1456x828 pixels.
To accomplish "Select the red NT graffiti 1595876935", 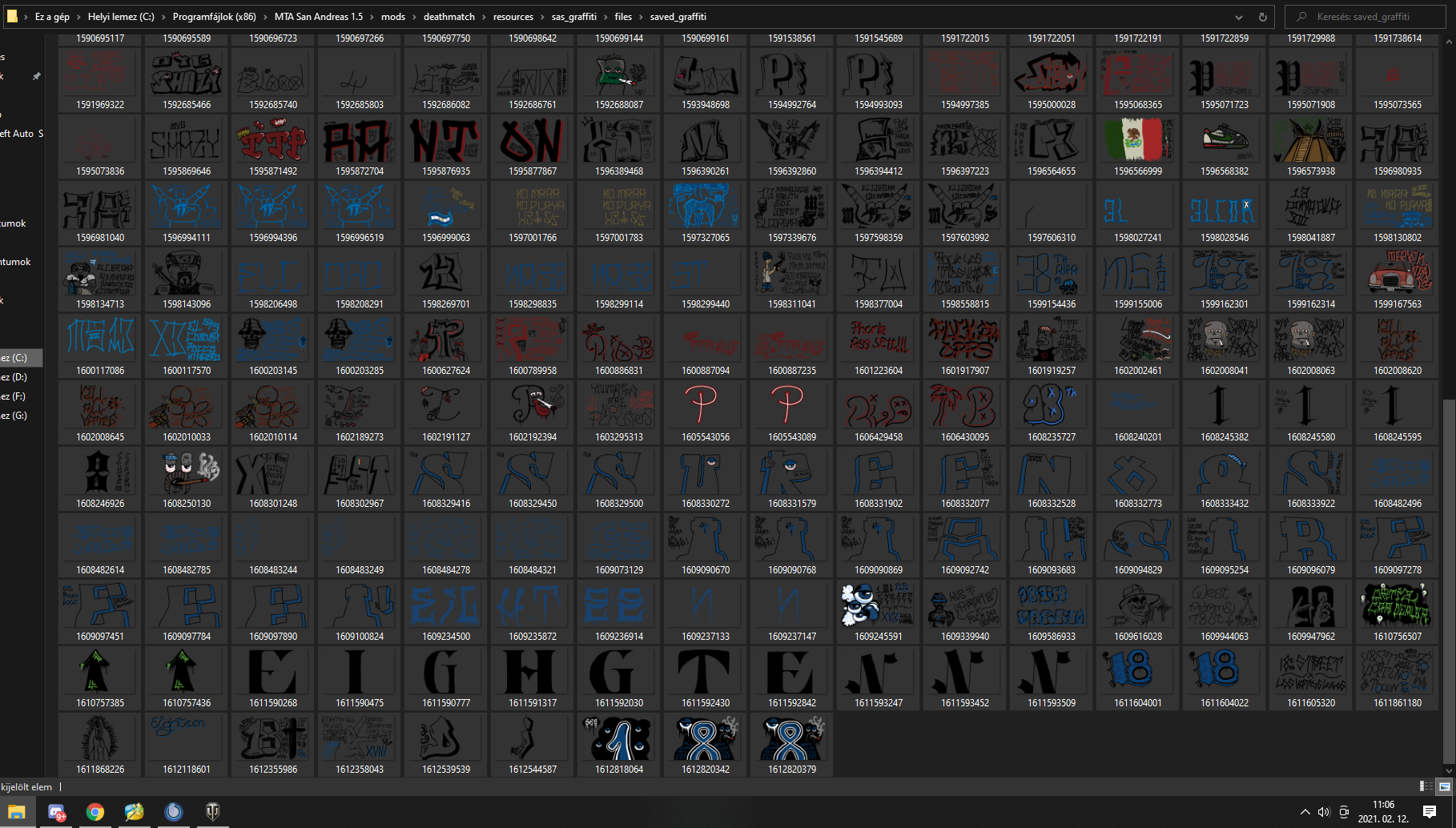I will click(x=446, y=146).
